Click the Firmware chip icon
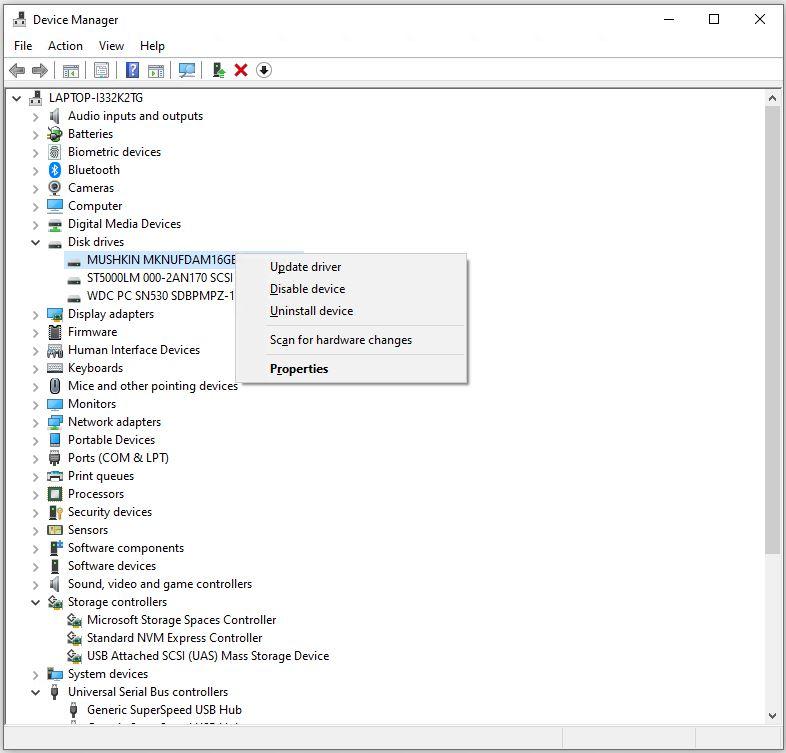Screen dimensions: 786x753 click(55, 332)
